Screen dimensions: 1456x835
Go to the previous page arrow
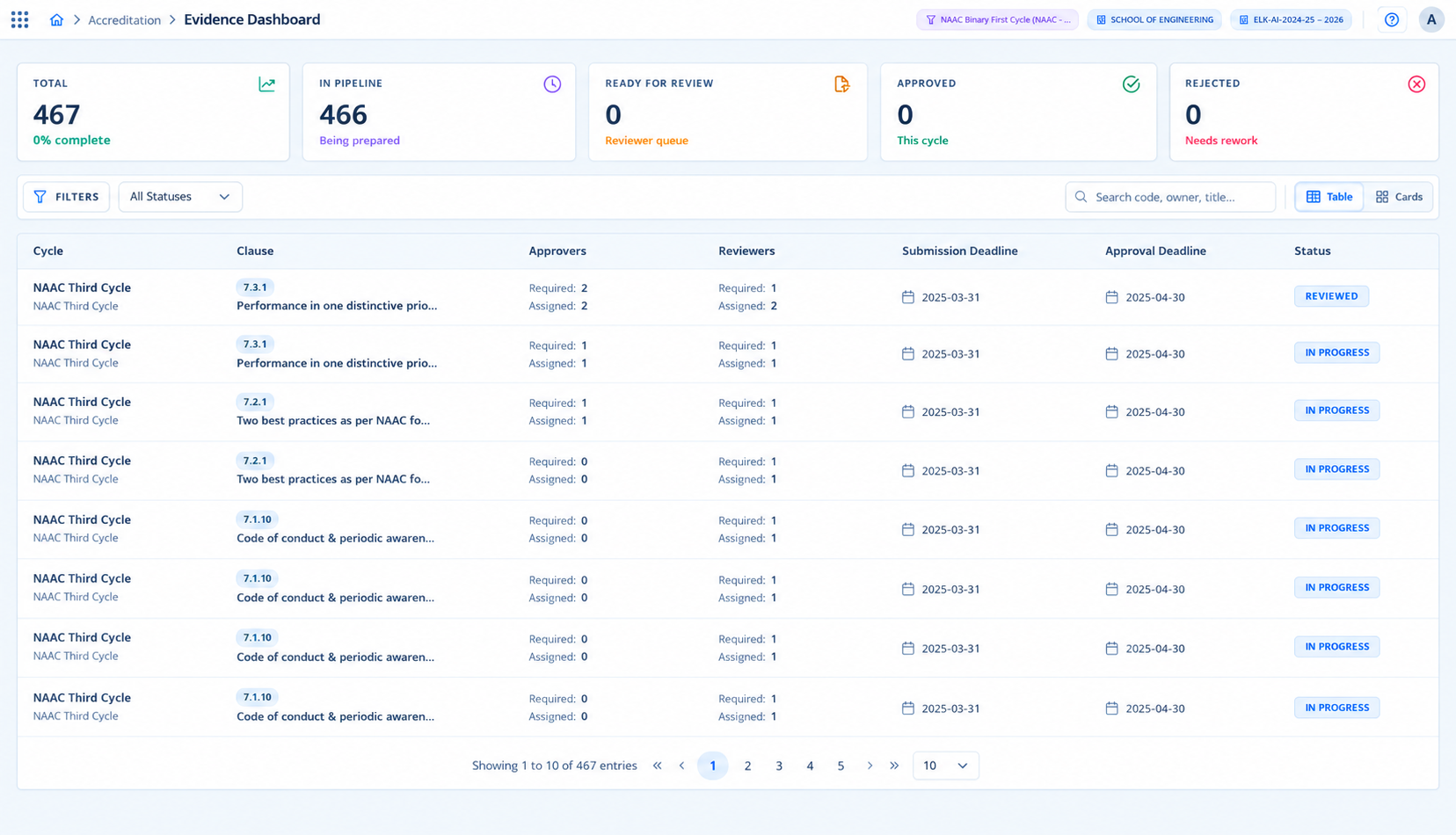pos(681,766)
